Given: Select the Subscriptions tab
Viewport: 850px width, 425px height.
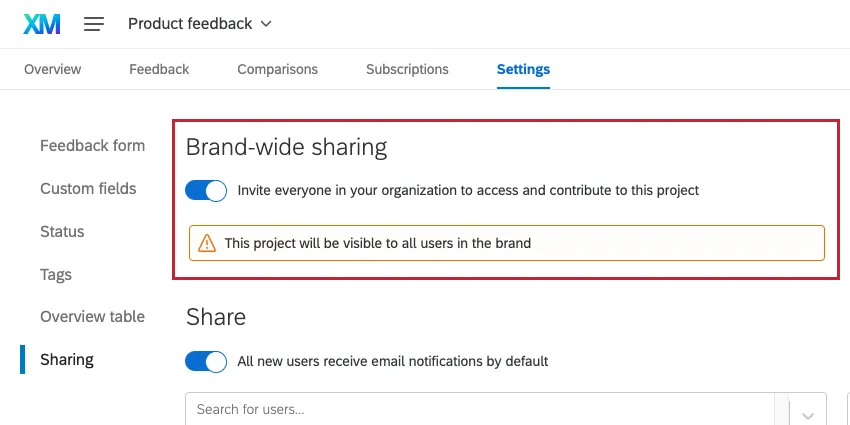Looking at the screenshot, I should point(407,69).
